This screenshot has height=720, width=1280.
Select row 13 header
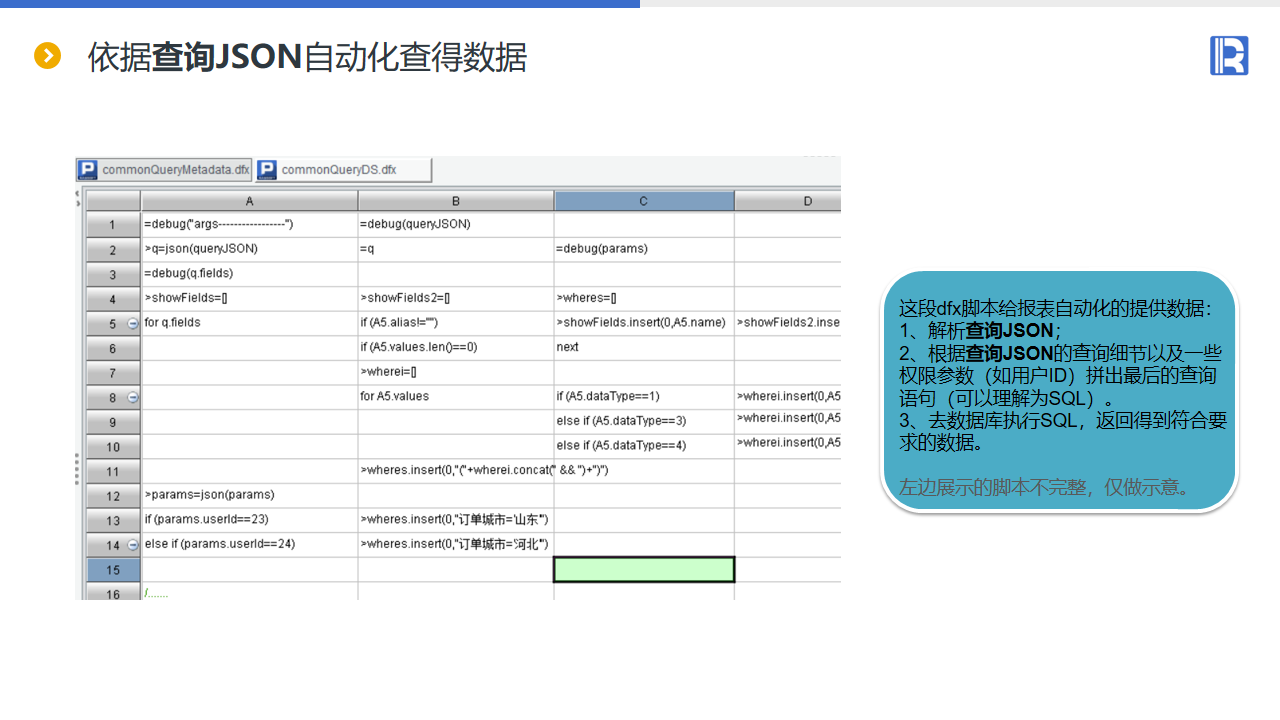pyautogui.click(x=113, y=520)
